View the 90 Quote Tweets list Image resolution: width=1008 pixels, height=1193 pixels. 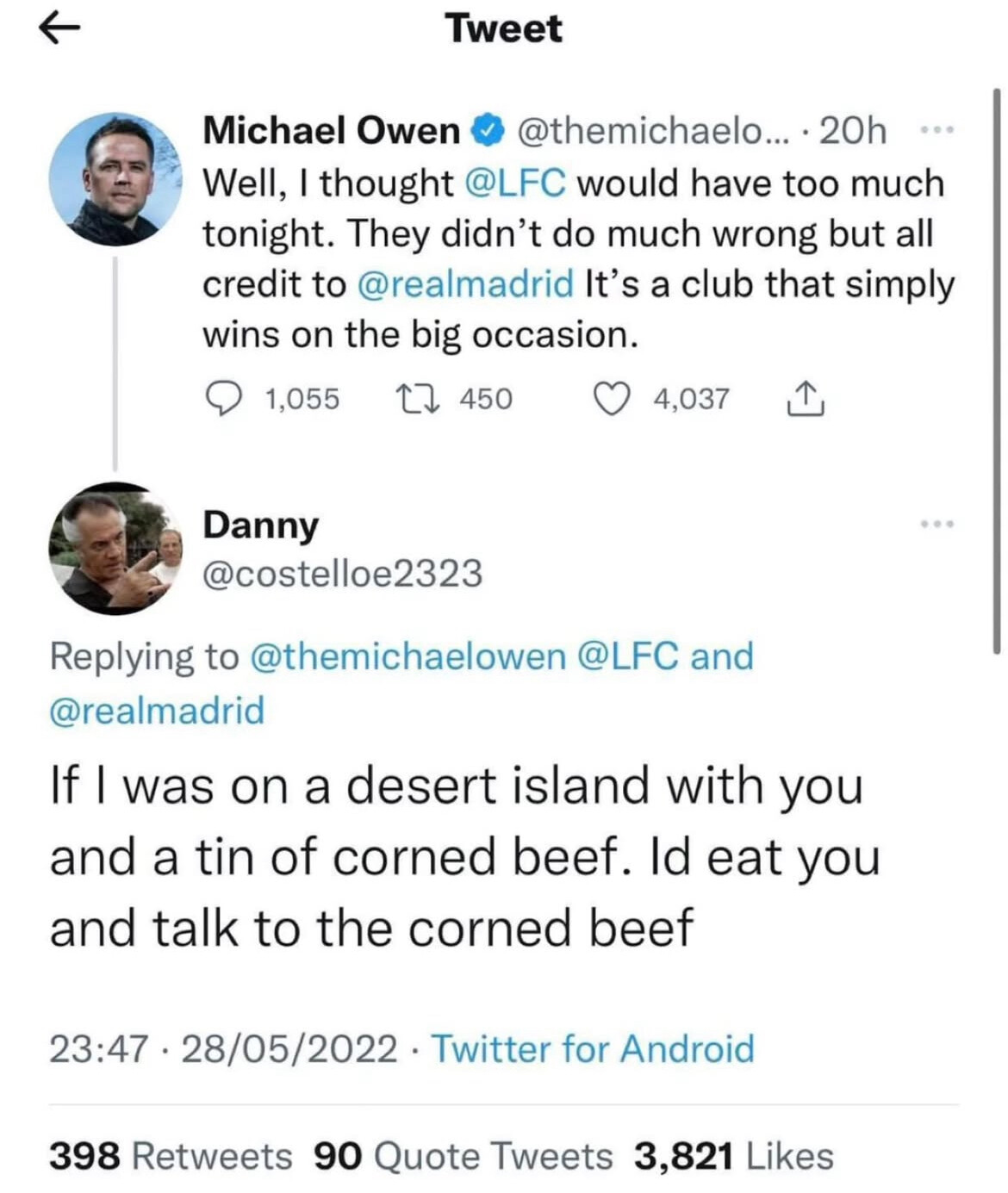[464, 1156]
